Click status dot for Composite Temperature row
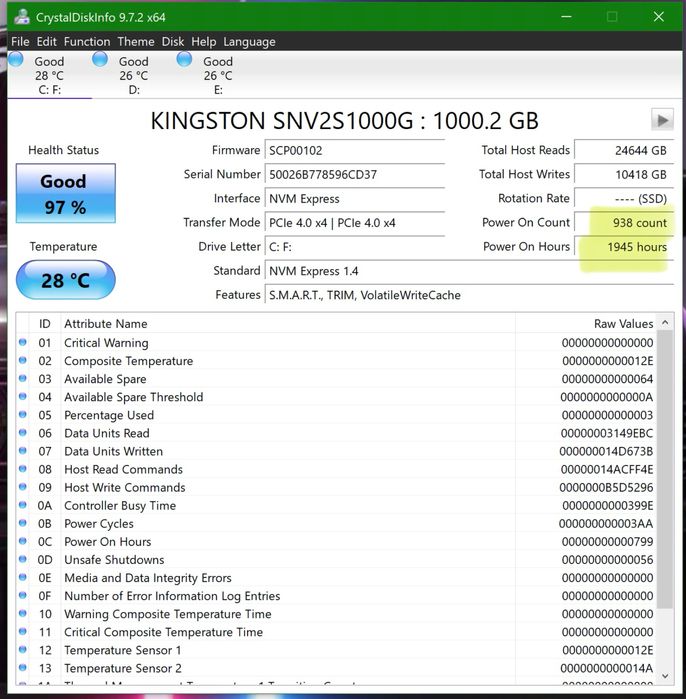This screenshot has width=686, height=699. [23, 360]
